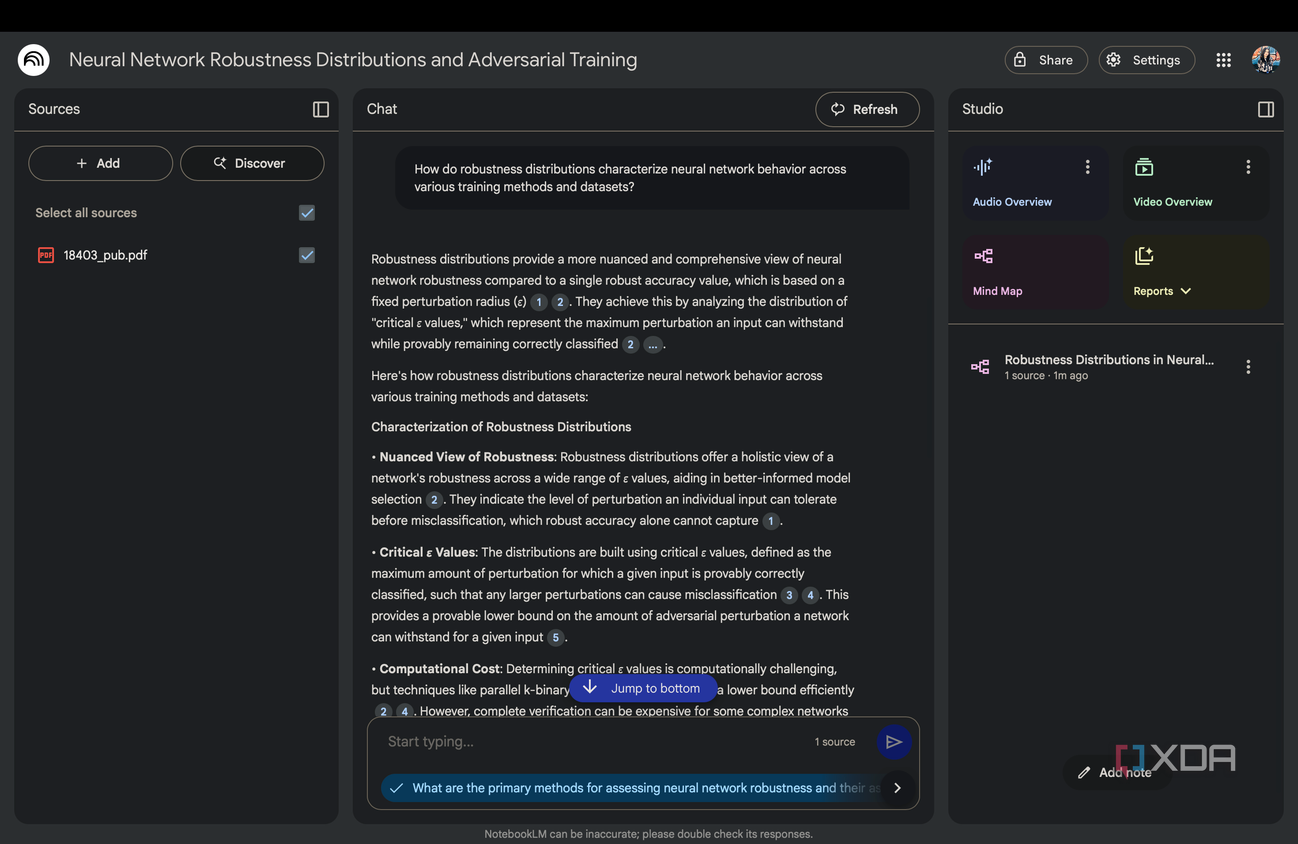
Task: Click the notebook title text
Action: click(353, 60)
